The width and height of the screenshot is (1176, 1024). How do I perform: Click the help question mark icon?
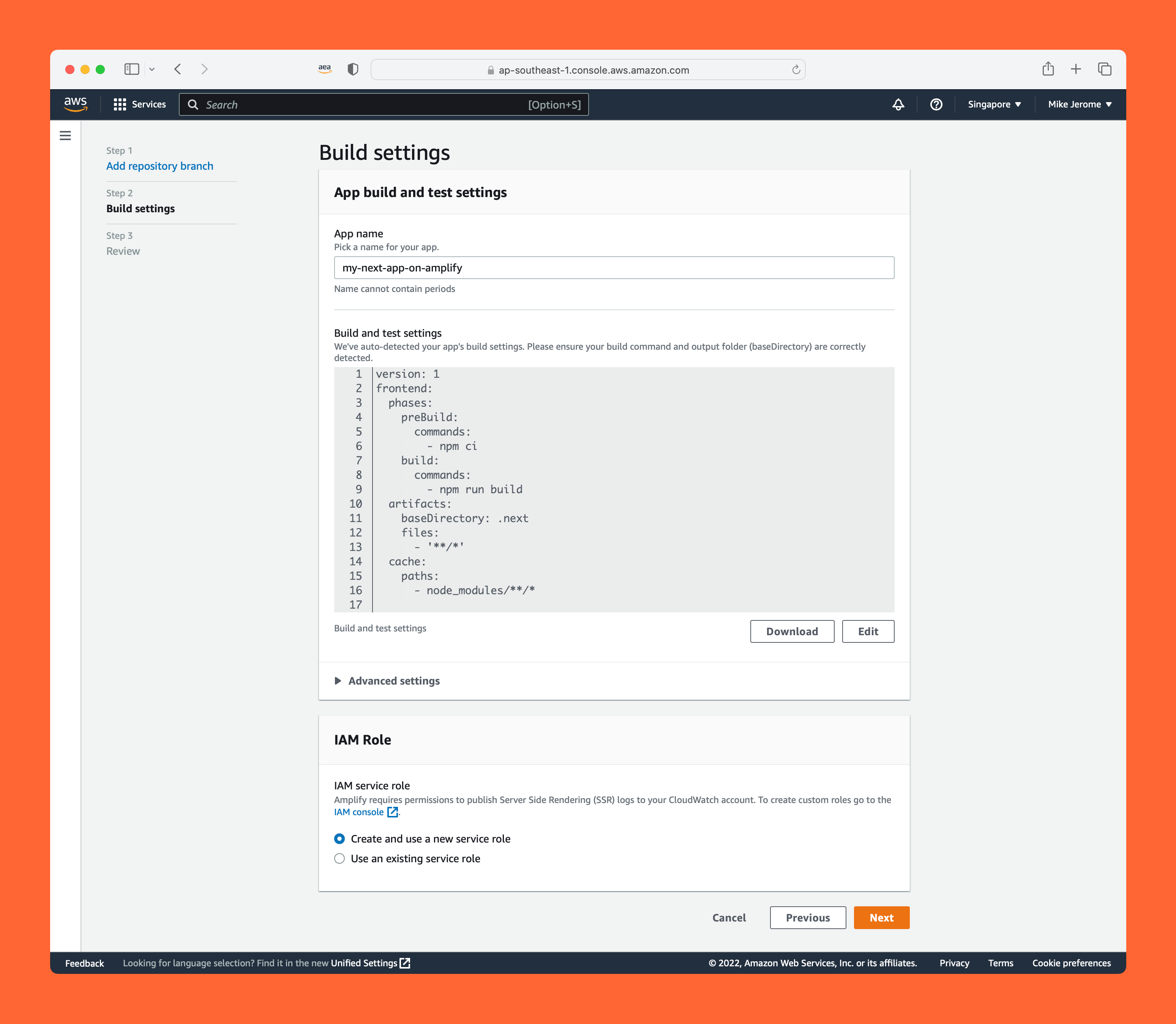pyautogui.click(x=935, y=104)
